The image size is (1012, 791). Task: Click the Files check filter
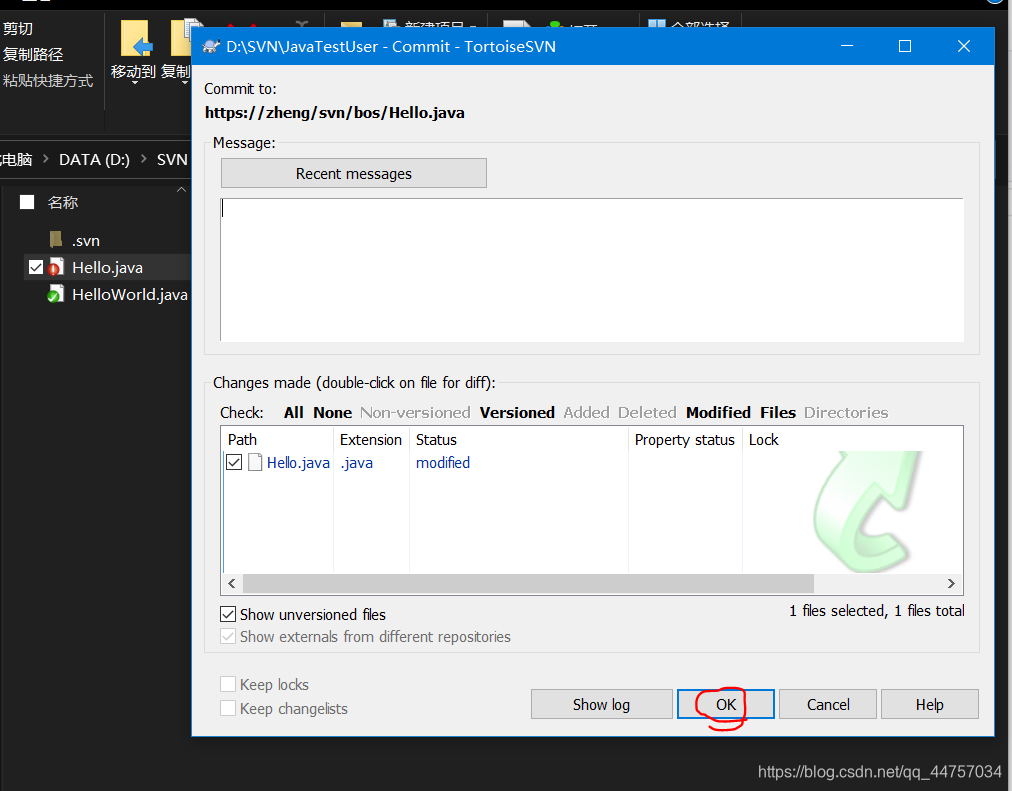(x=778, y=412)
